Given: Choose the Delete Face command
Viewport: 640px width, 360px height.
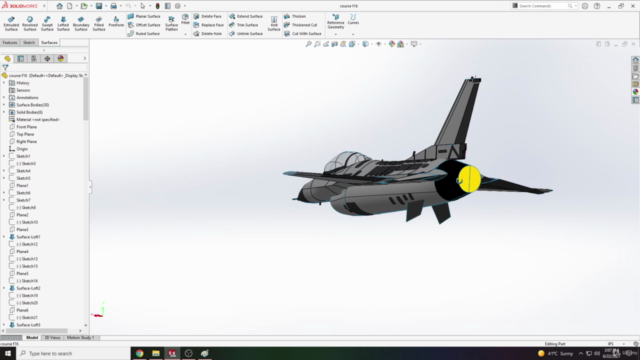Looking at the screenshot, I should click(x=207, y=16).
